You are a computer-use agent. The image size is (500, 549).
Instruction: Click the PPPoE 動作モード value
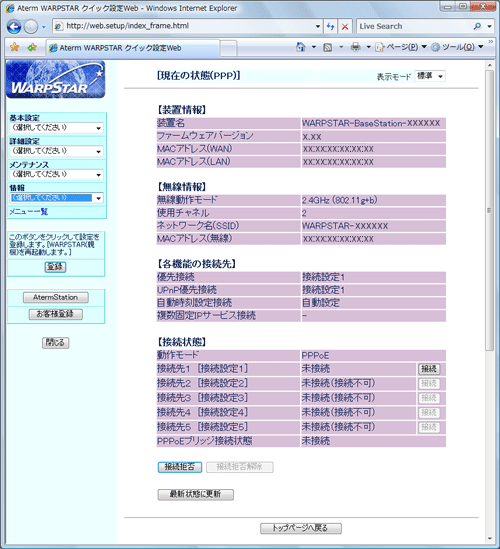point(315,356)
